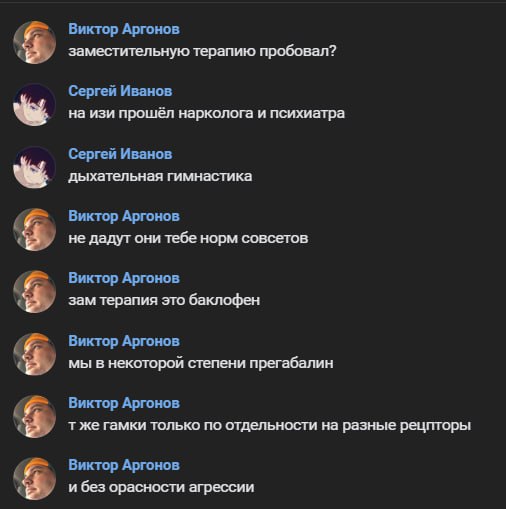Click Сергей Иванов name above дыхательная гимнастика
Image resolution: width=506 pixels, height=509 pixels.
(x=120, y=154)
